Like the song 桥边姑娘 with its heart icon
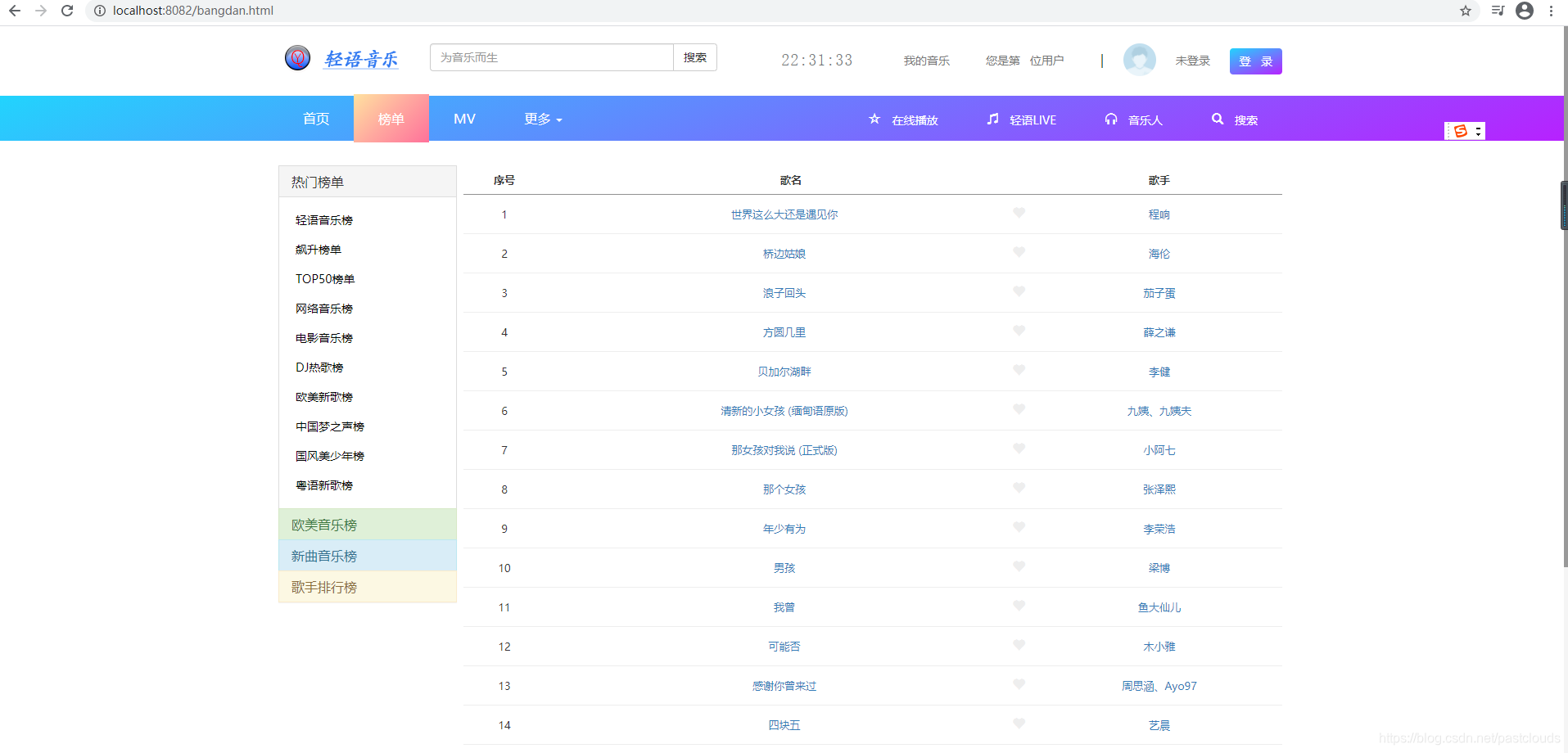The width and height of the screenshot is (1568, 753). (x=1019, y=253)
